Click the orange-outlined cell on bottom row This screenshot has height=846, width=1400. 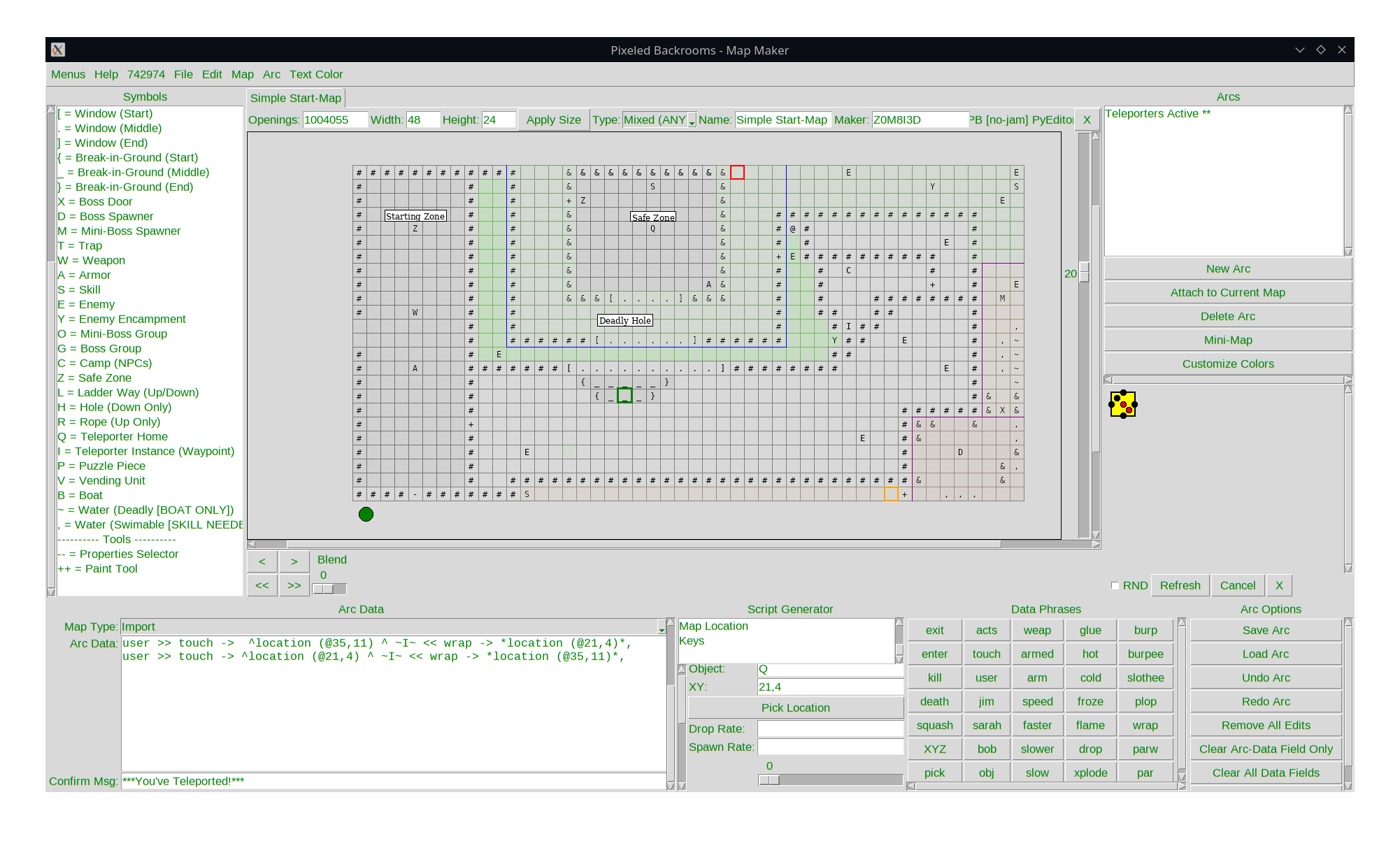(x=891, y=494)
